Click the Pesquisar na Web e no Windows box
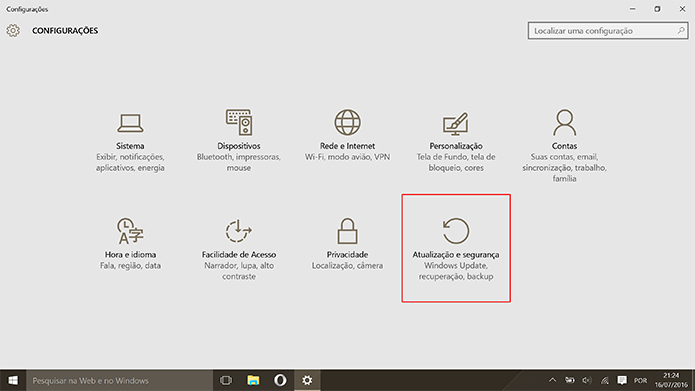The height and width of the screenshot is (391, 695). pyautogui.click(x=120, y=380)
